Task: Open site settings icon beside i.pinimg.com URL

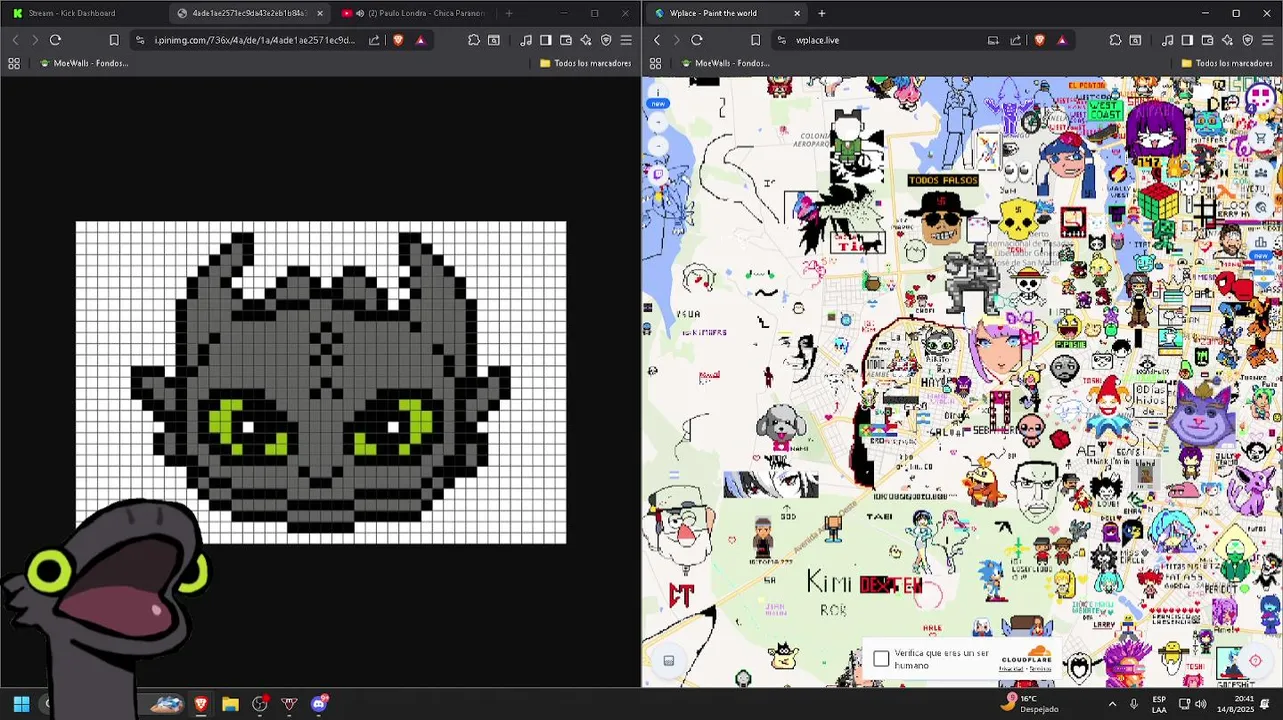Action: (x=140, y=40)
